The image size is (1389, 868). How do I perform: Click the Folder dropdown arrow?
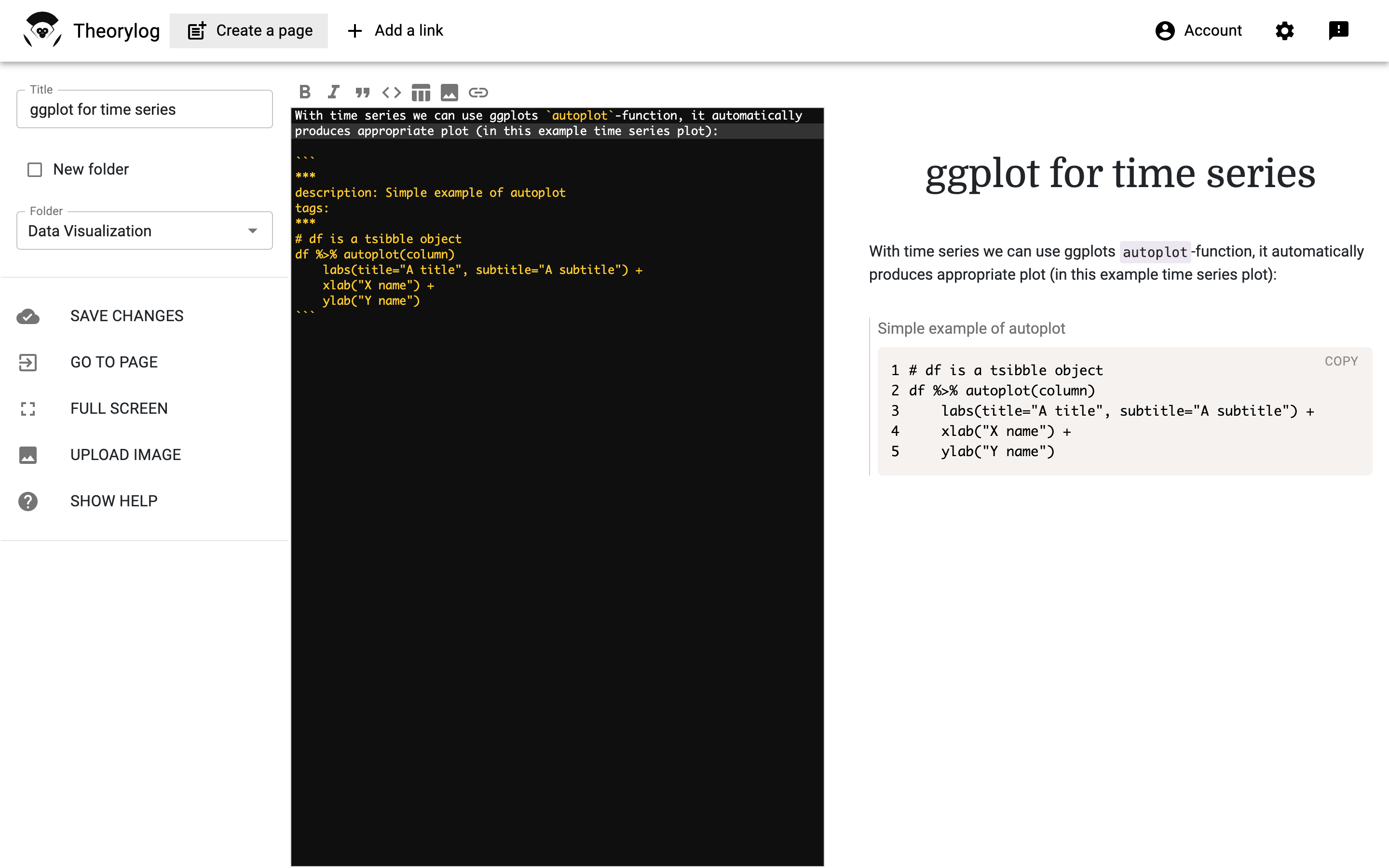(253, 231)
